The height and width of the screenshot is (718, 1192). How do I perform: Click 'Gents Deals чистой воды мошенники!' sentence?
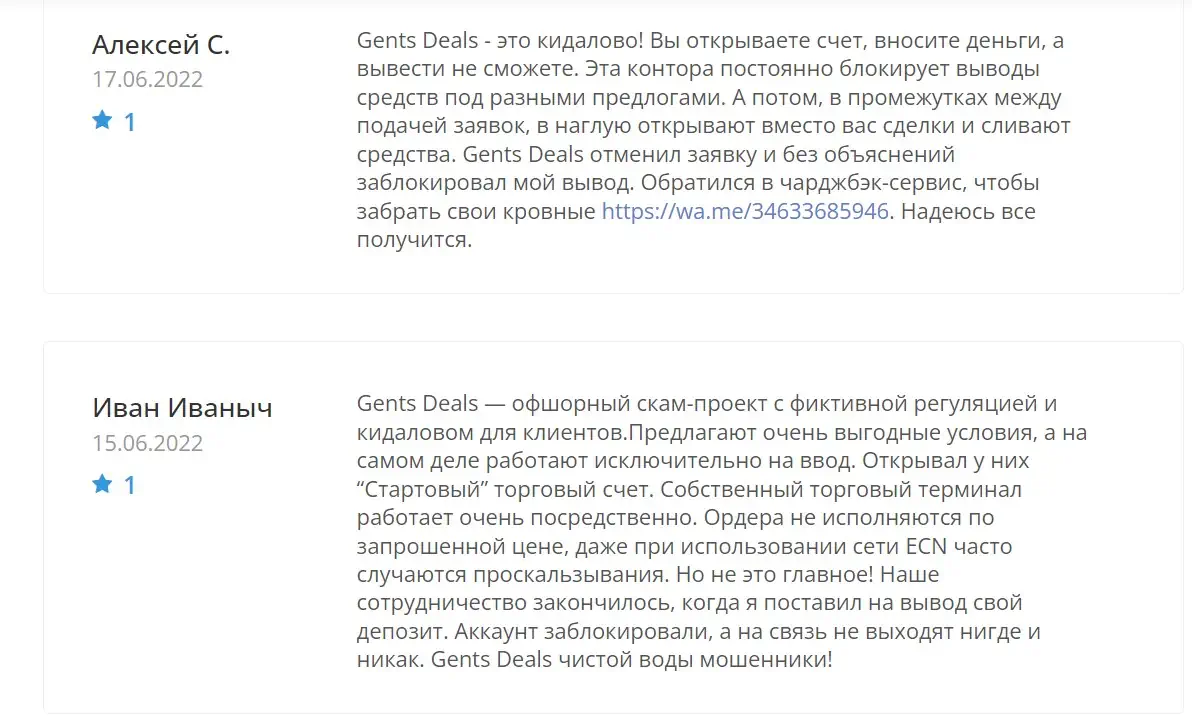click(x=632, y=659)
